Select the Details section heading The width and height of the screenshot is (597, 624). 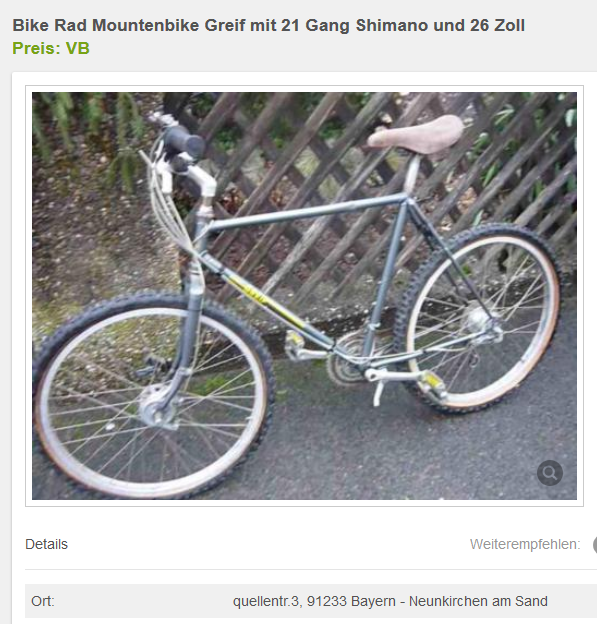(x=46, y=544)
